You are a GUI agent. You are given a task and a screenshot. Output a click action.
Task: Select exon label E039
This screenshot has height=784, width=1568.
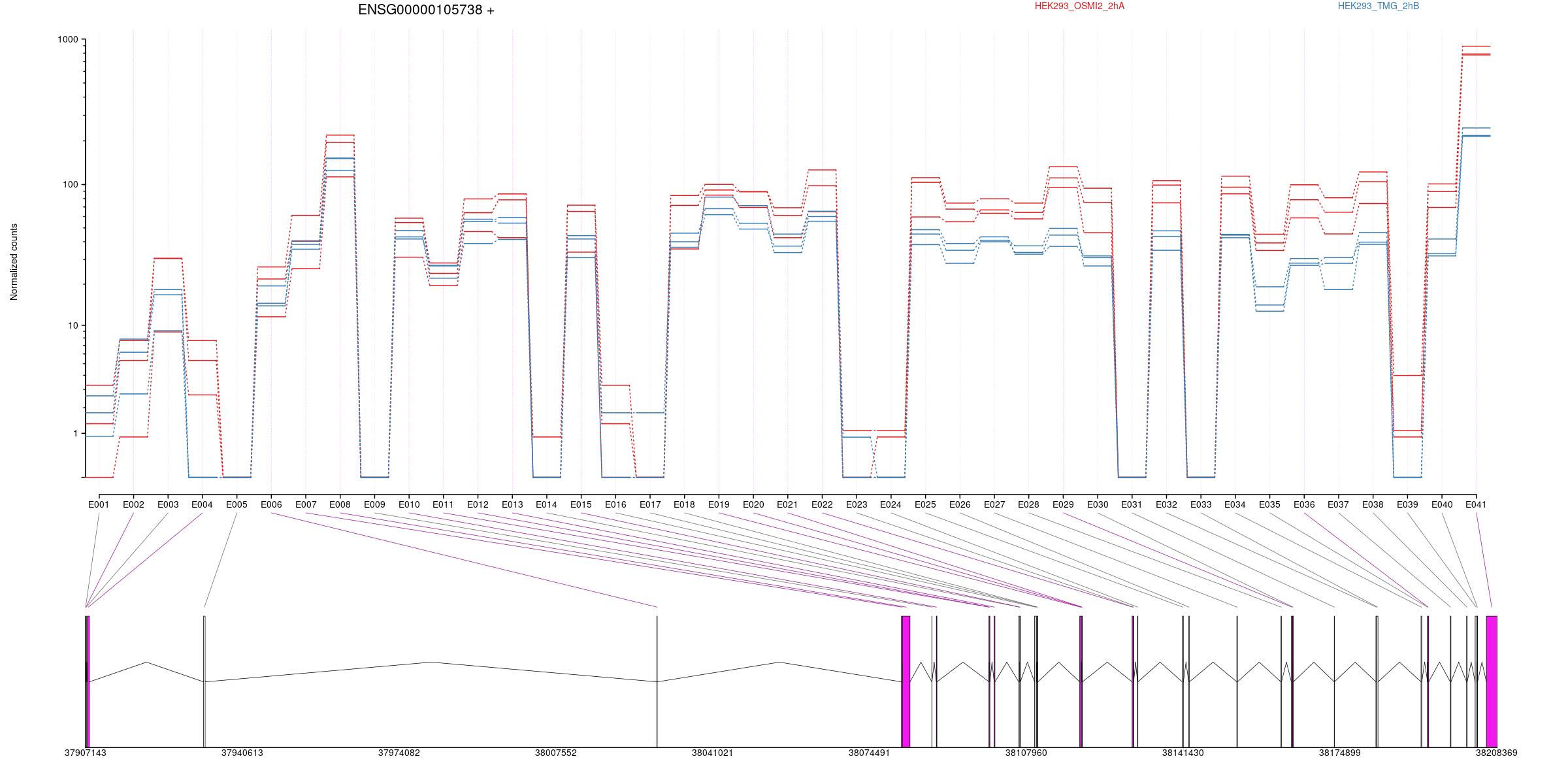[1407, 504]
